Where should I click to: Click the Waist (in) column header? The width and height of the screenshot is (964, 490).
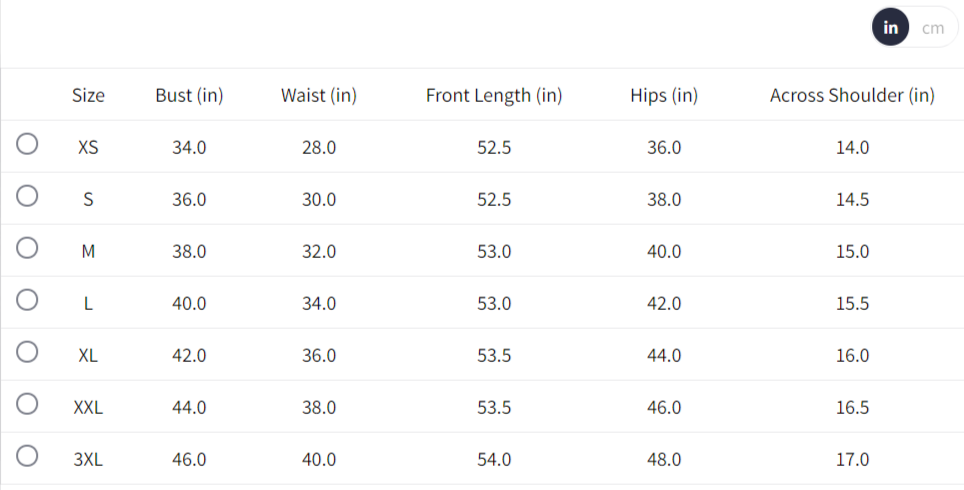click(x=319, y=96)
